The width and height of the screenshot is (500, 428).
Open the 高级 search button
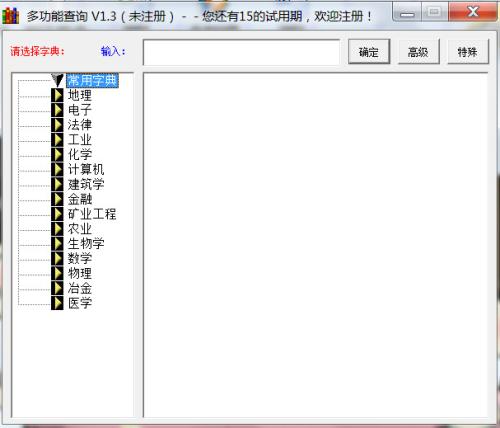click(419, 52)
